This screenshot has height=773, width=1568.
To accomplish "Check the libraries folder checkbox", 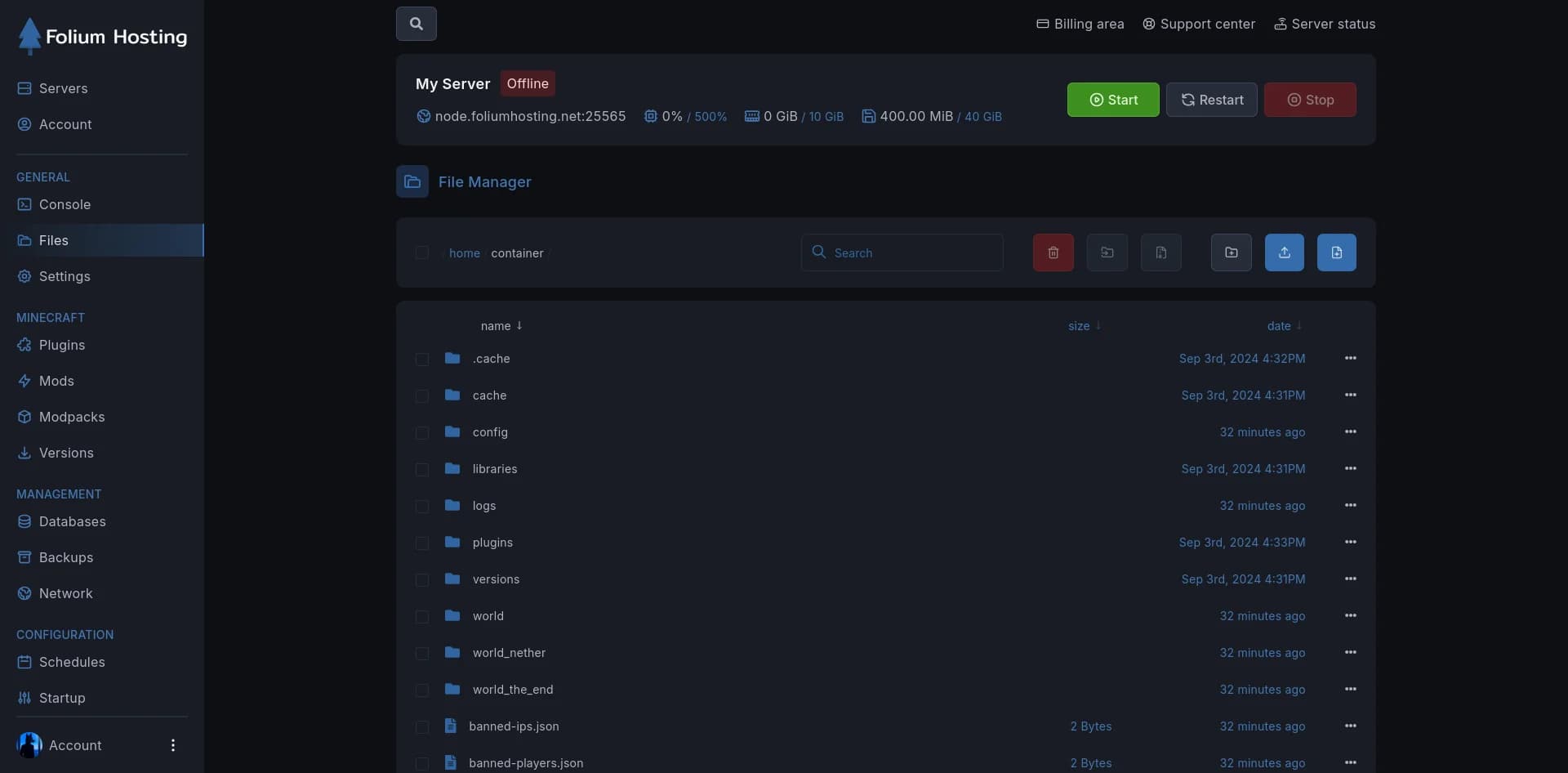I will (421, 469).
